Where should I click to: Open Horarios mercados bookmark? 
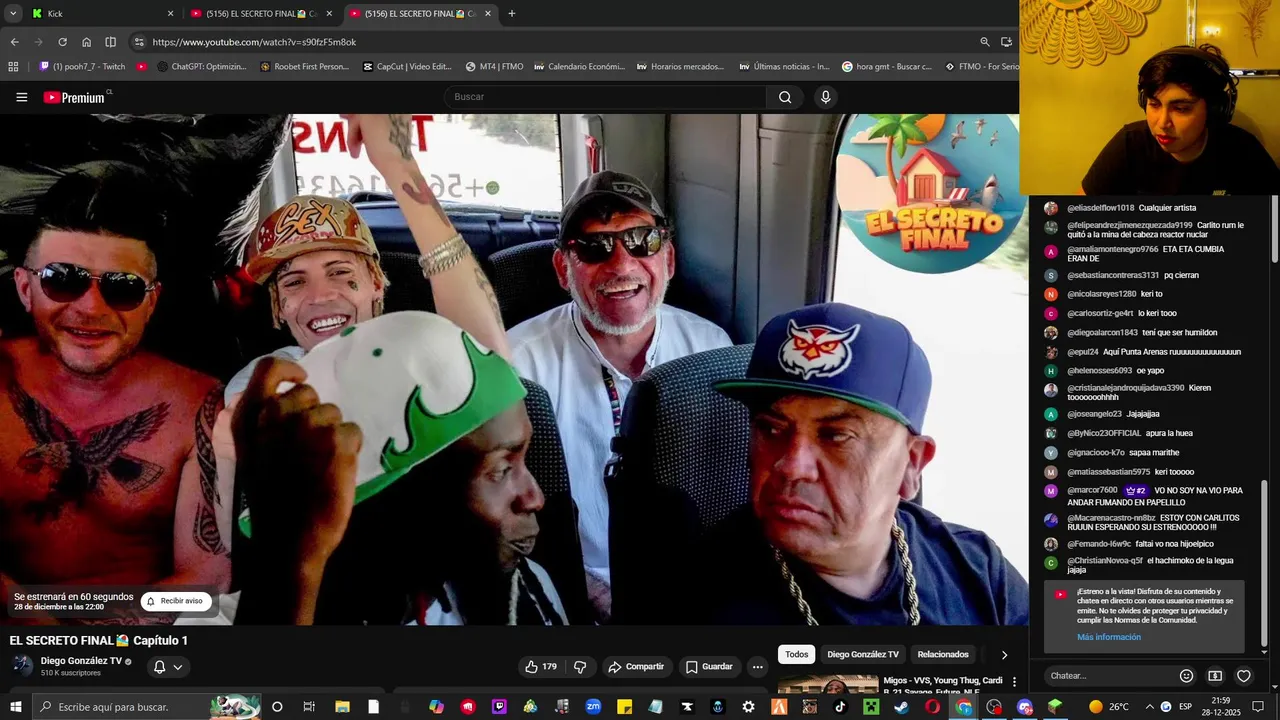pos(680,67)
